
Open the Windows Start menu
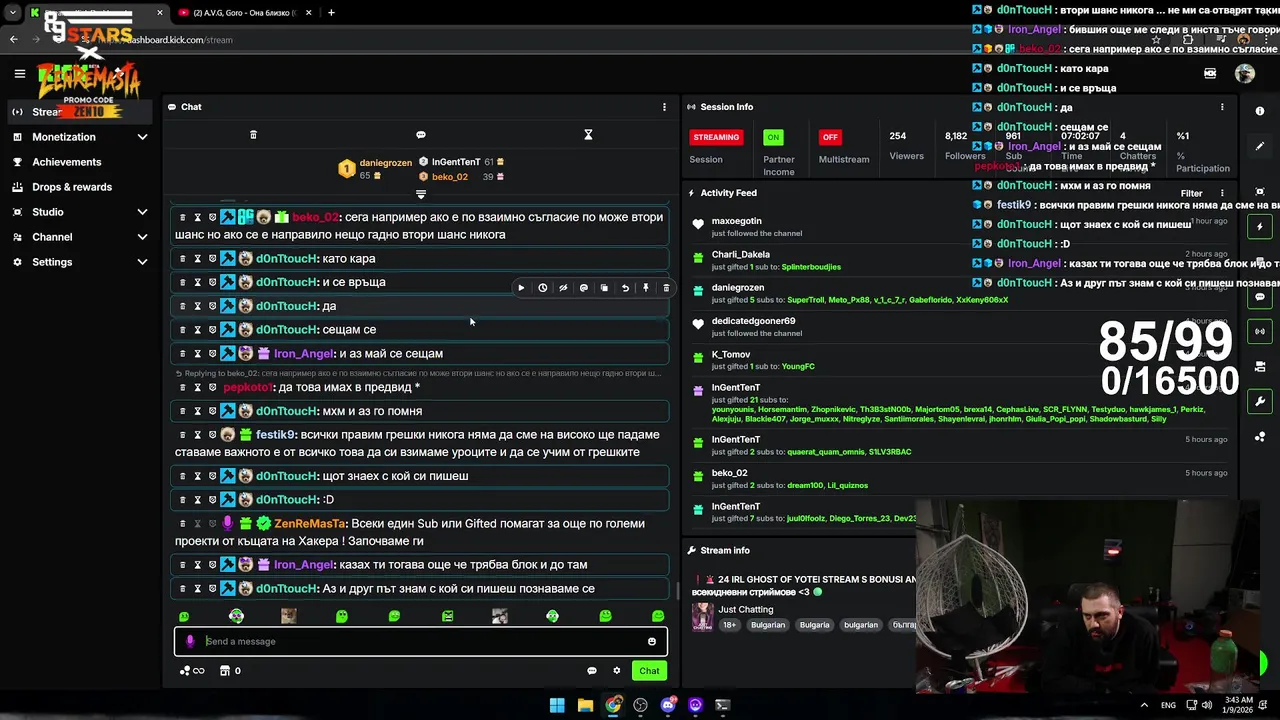pos(557,705)
